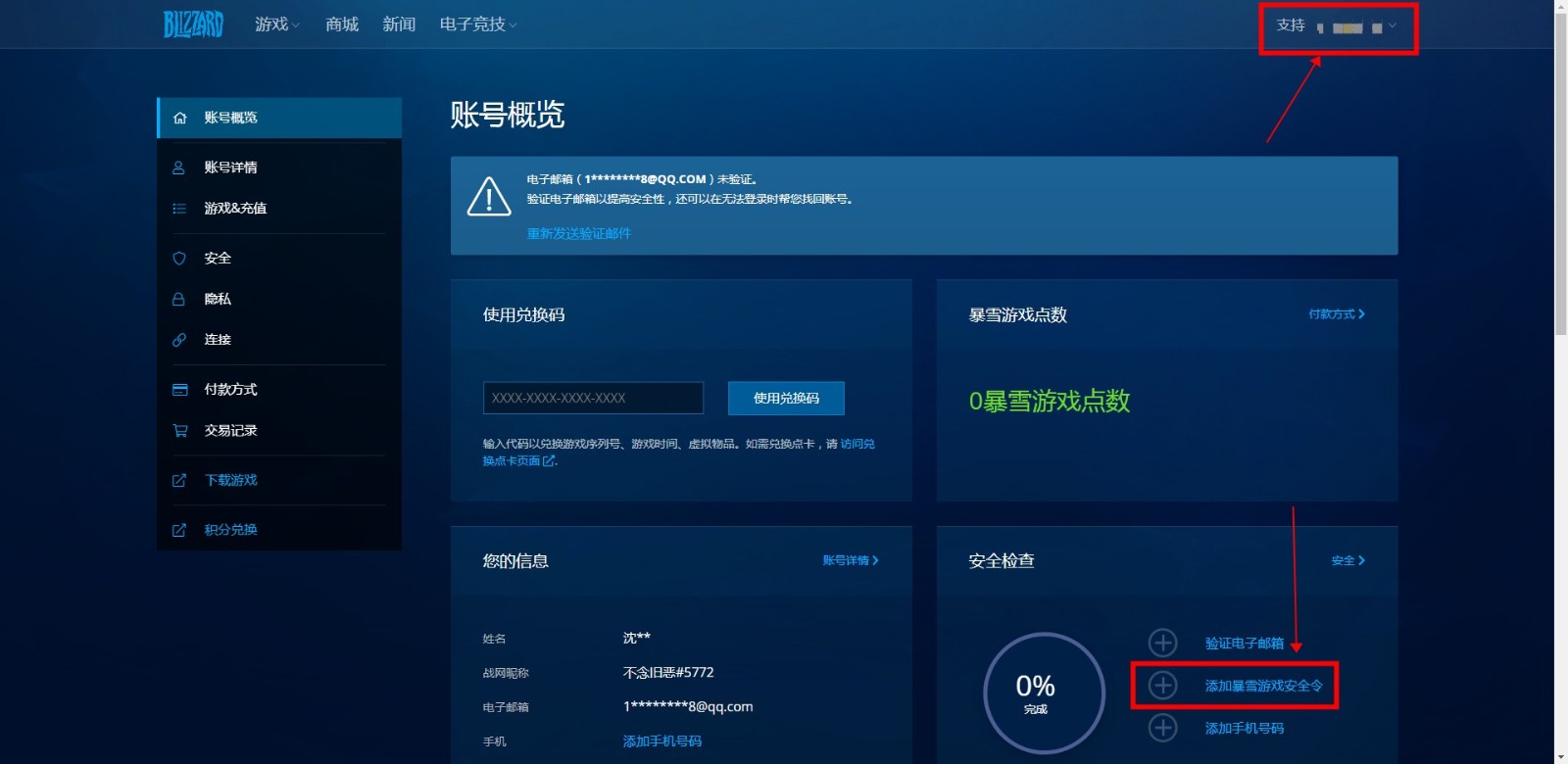
Task: Click the external link icon after 换点卡页面
Action: 549,460
